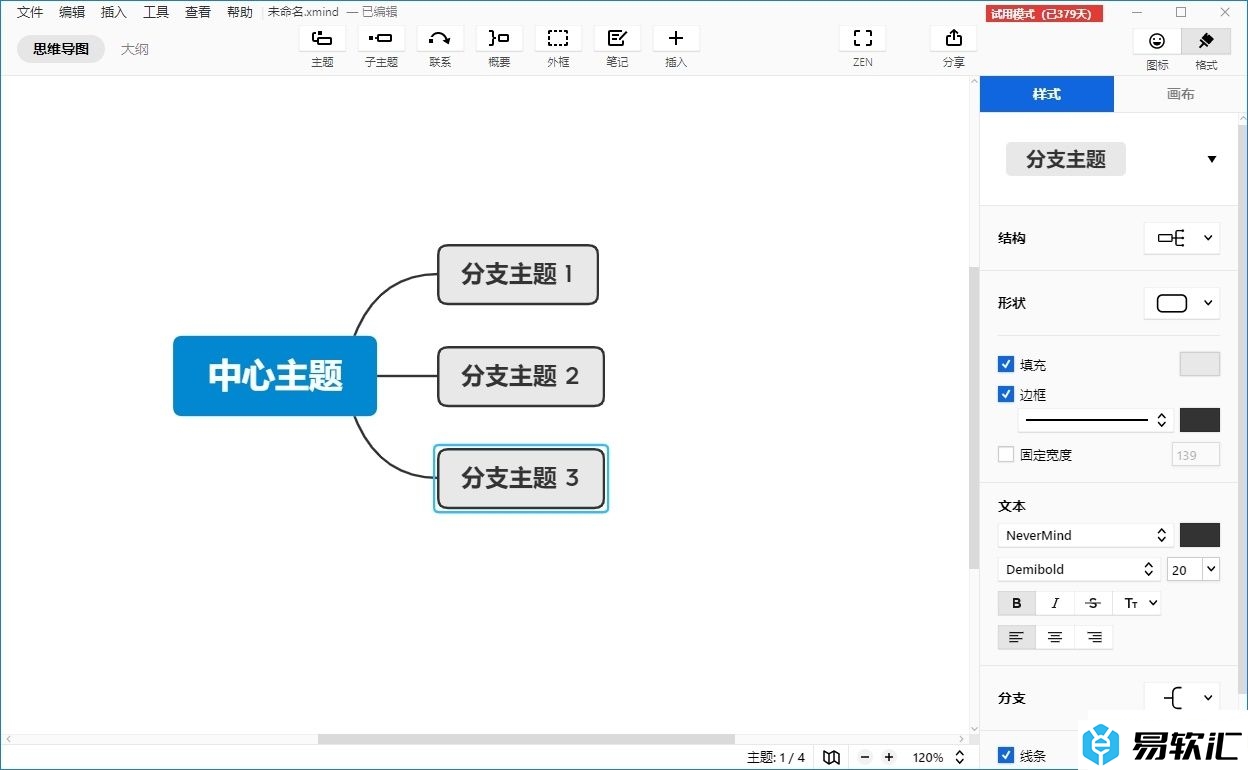Image resolution: width=1248 pixels, height=770 pixels.
Task: Open the 编辑 menu
Action: (x=72, y=12)
